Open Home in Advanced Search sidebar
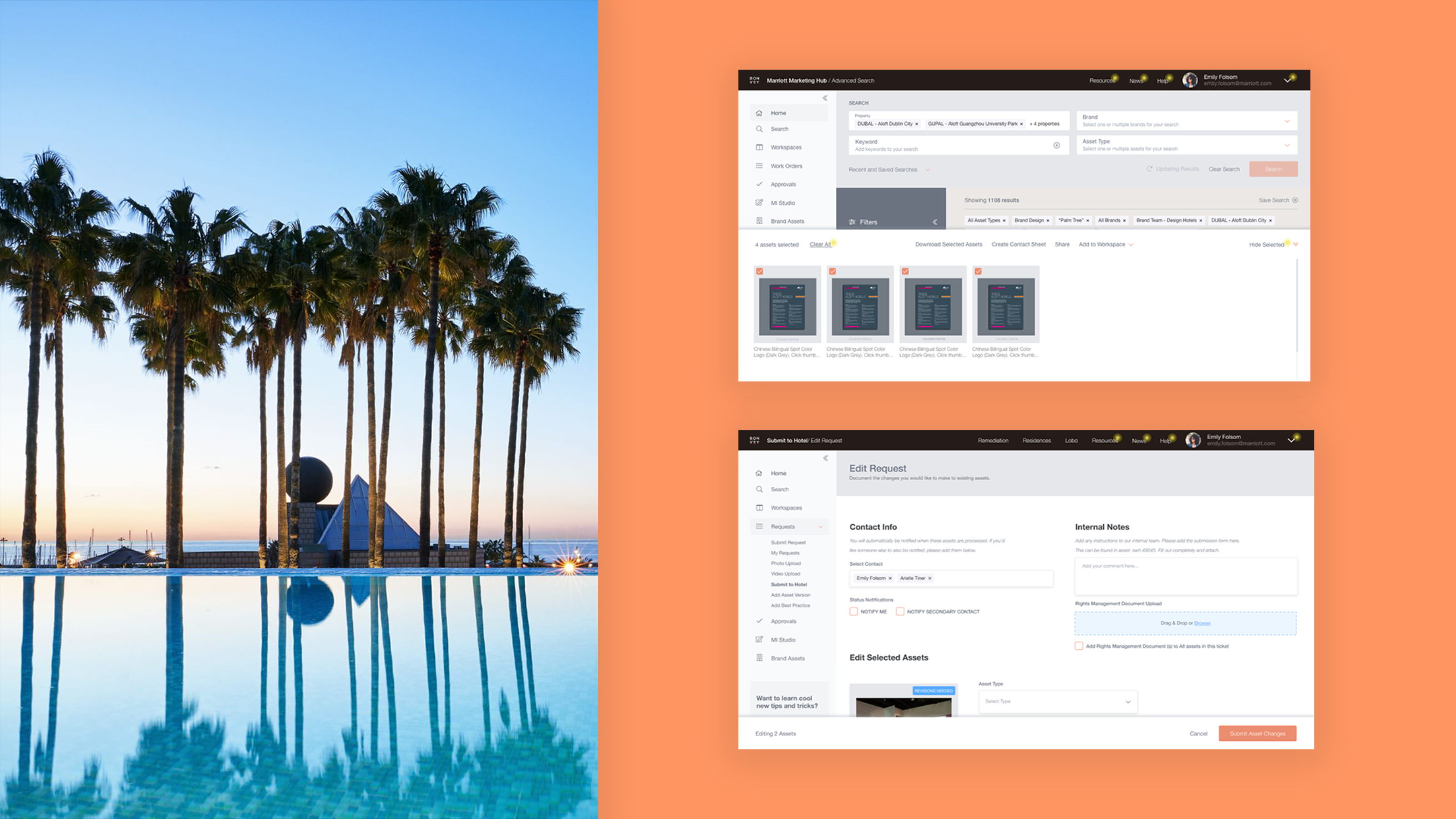This screenshot has height=819, width=1456. (789, 113)
